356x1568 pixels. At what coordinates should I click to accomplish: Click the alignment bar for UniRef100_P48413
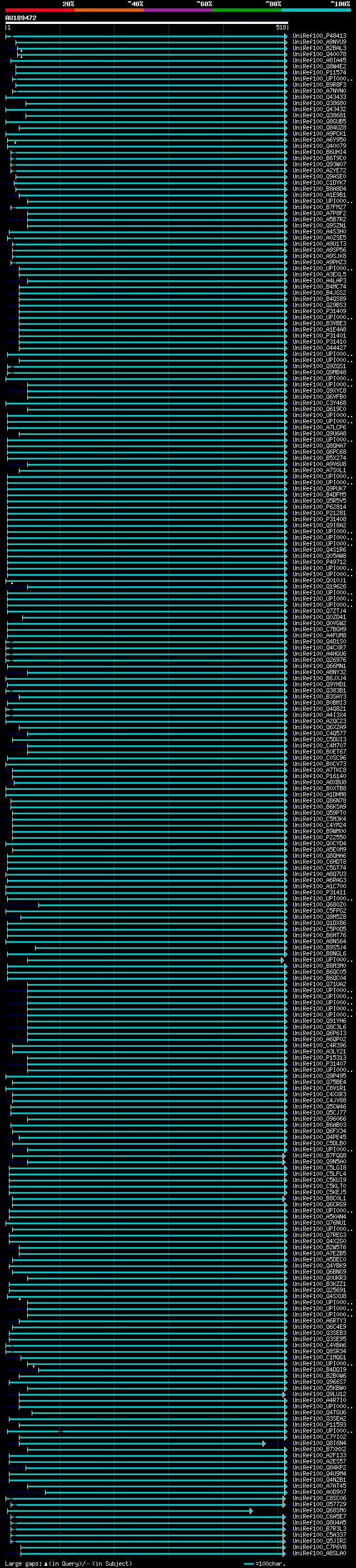147,37
